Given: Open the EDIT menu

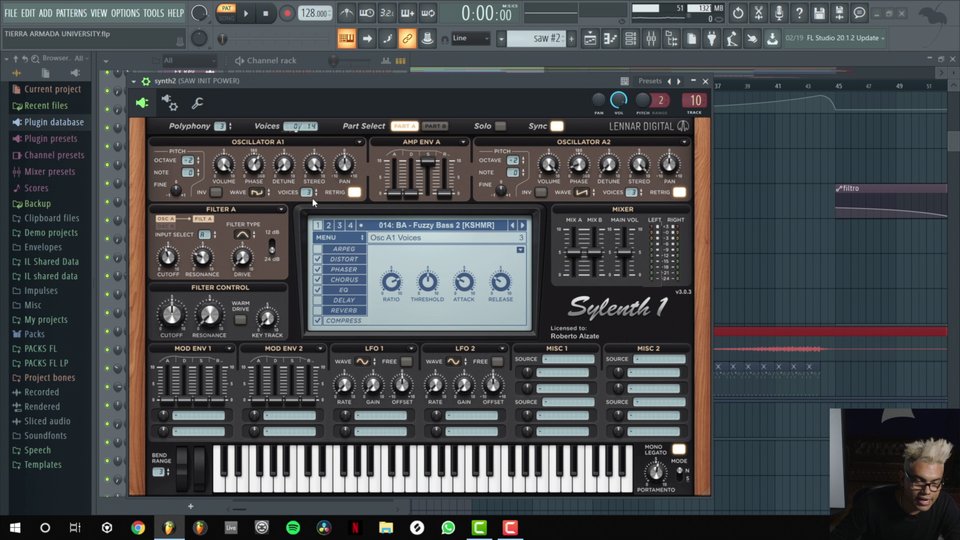Looking at the screenshot, I should pyautogui.click(x=28, y=13).
